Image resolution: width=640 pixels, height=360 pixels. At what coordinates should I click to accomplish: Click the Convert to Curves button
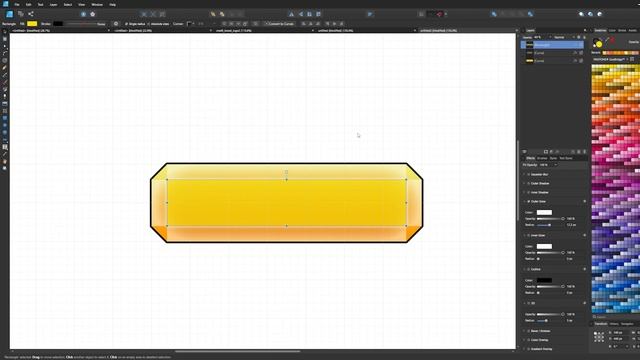pos(280,24)
